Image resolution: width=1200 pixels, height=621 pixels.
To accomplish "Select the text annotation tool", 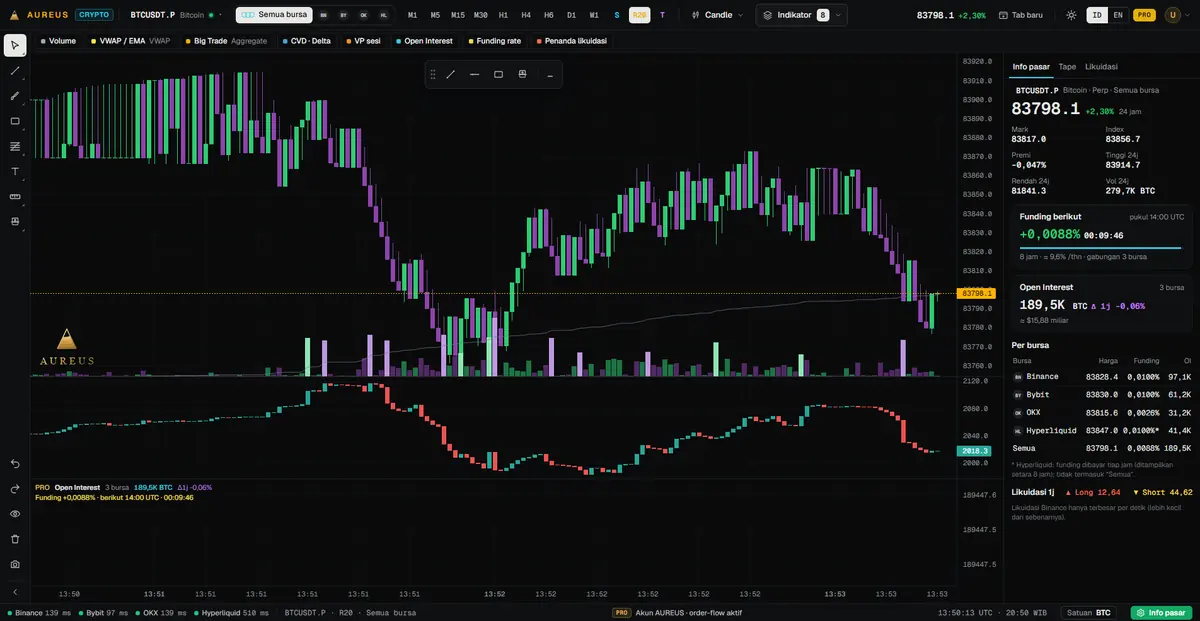I will point(15,171).
